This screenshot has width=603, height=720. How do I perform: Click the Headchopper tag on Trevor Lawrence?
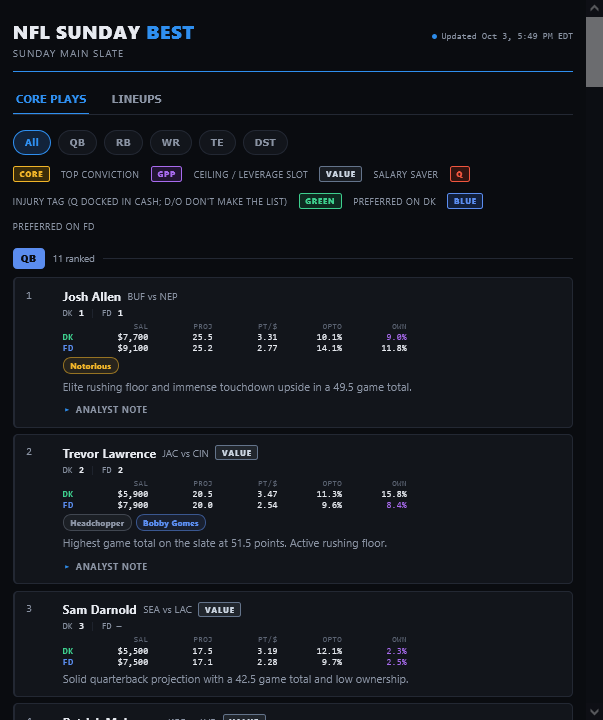pos(97,523)
